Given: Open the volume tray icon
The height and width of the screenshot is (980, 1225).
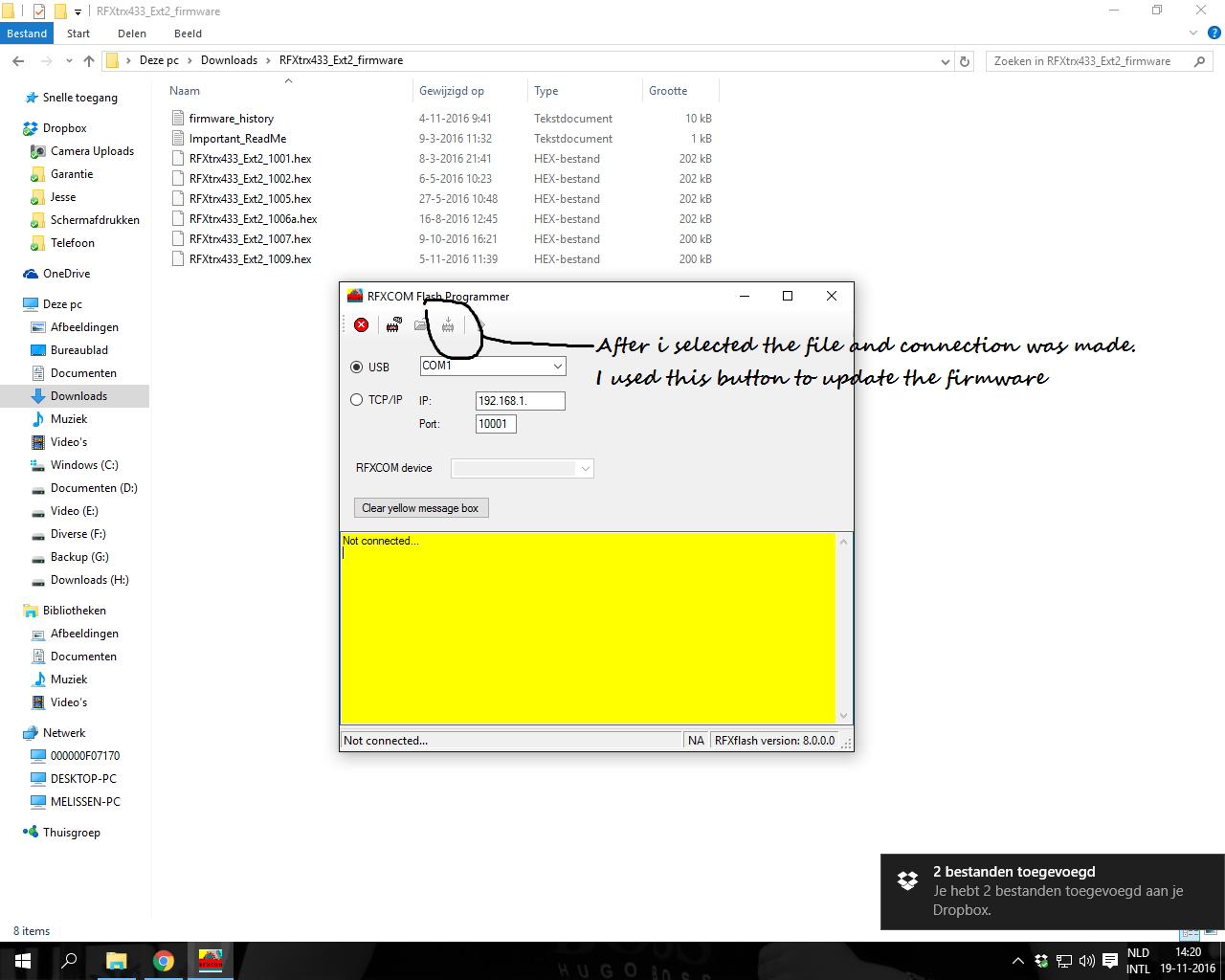Looking at the screenshot, I should click(1086, 961).
